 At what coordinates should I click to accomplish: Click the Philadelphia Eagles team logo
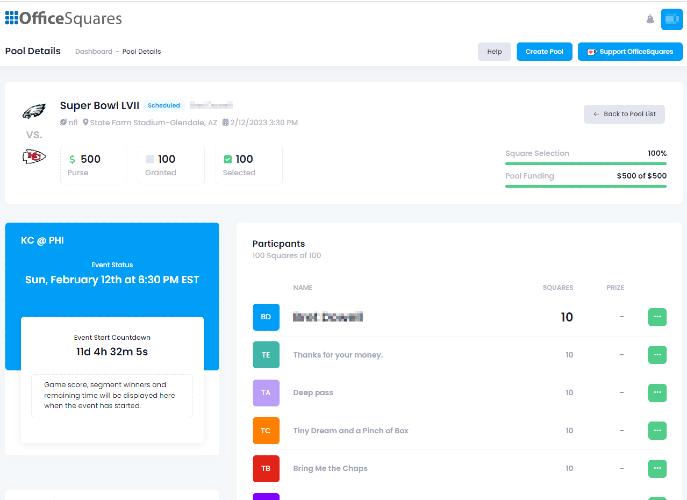34,111
